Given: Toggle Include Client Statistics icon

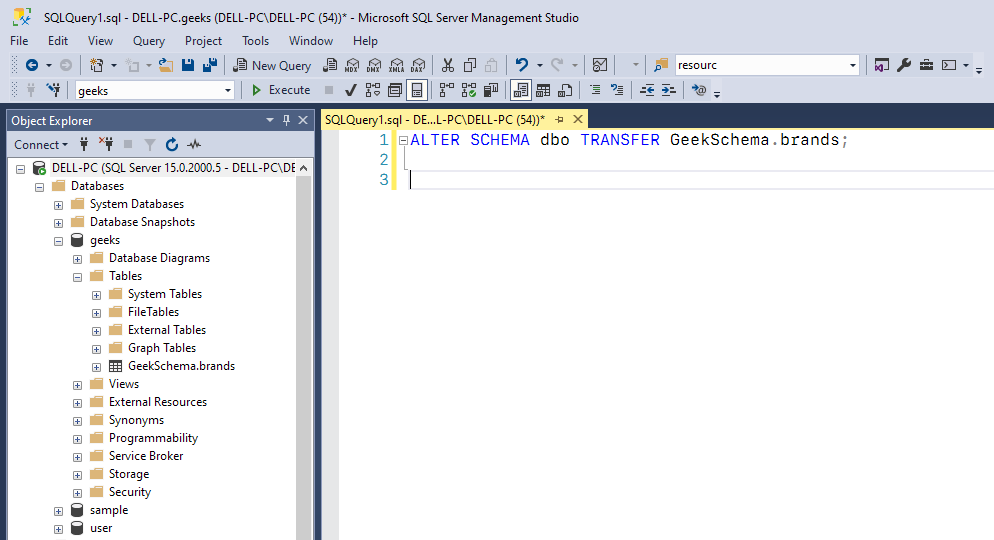Looking at the screenshot, I should tap(491, 90).
